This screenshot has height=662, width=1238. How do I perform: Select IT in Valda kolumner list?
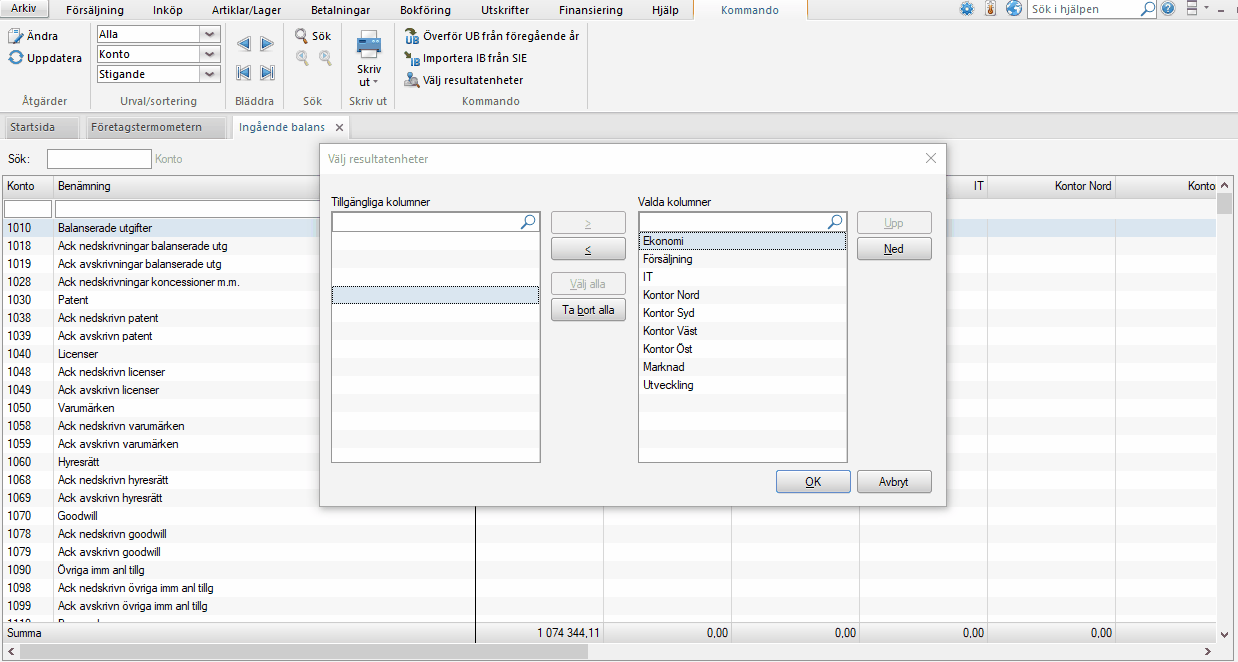pyautogui.click(x=742, y=277)
